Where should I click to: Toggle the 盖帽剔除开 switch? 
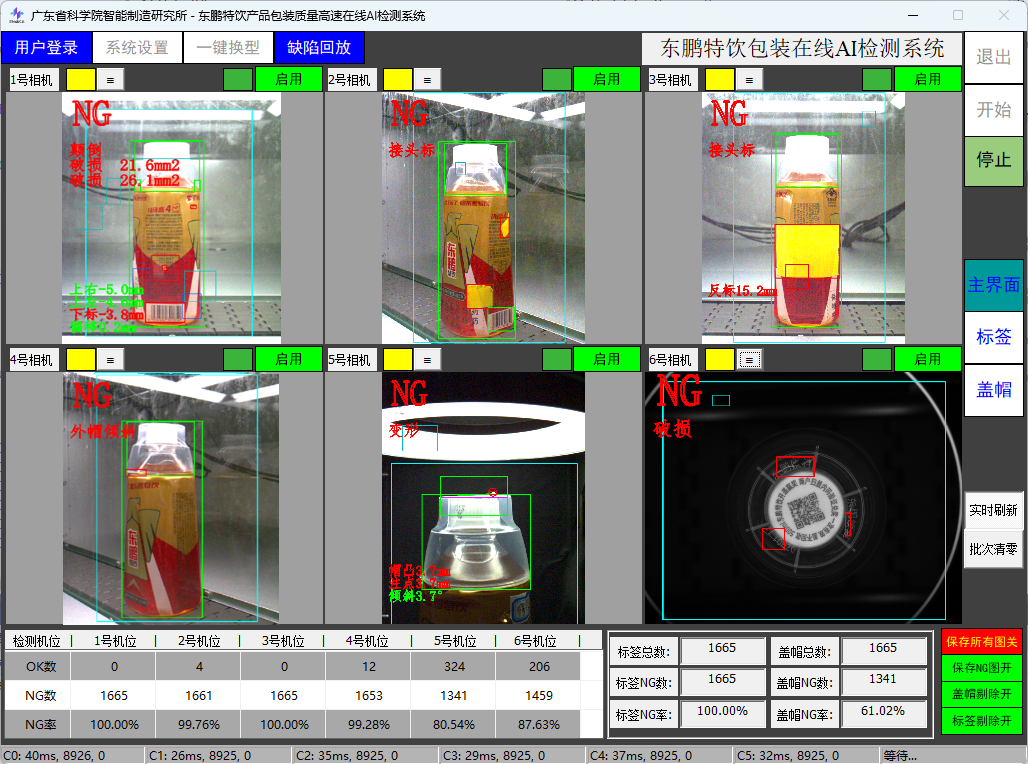pos(981,694)
